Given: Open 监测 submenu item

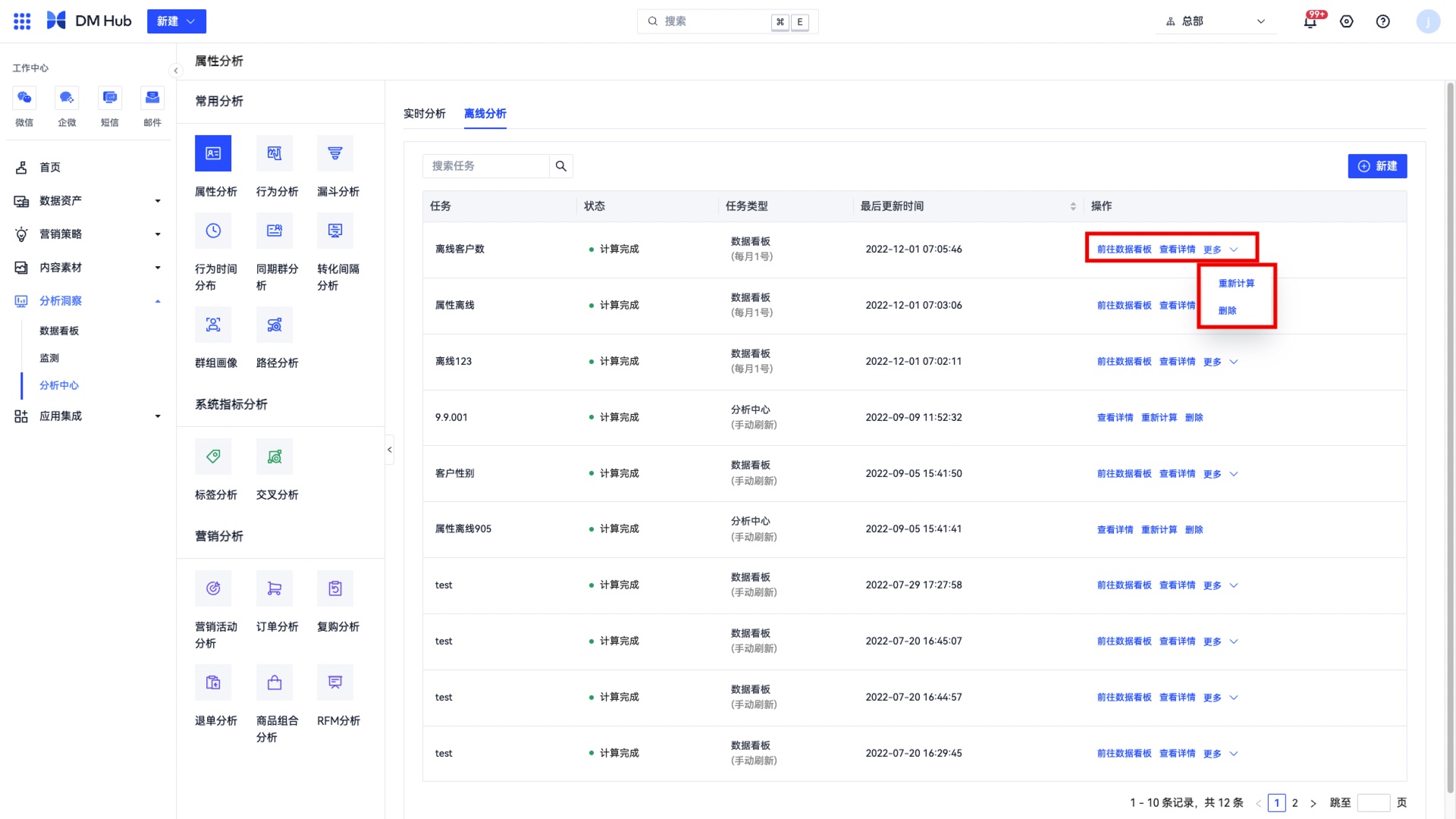Looking at the screenshot, I should tap(49, 359).
